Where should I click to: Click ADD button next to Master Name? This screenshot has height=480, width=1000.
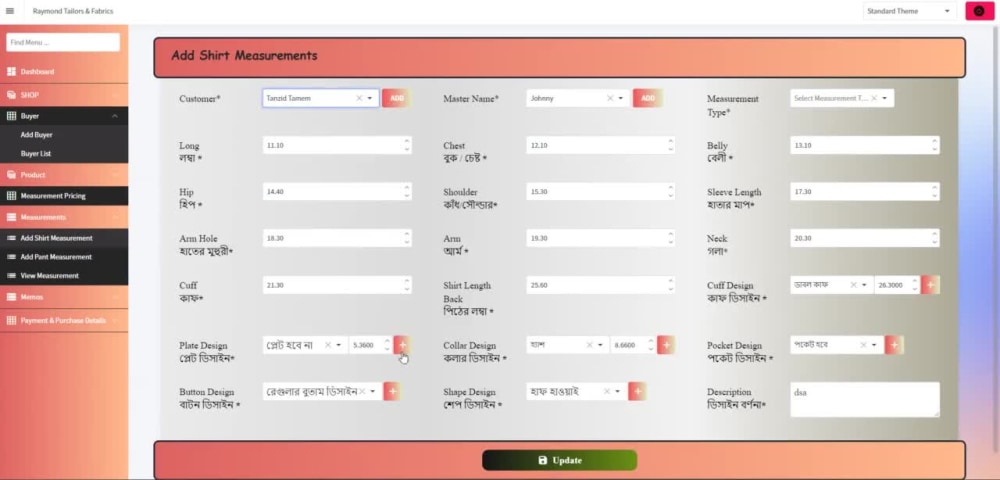[648, 98]
